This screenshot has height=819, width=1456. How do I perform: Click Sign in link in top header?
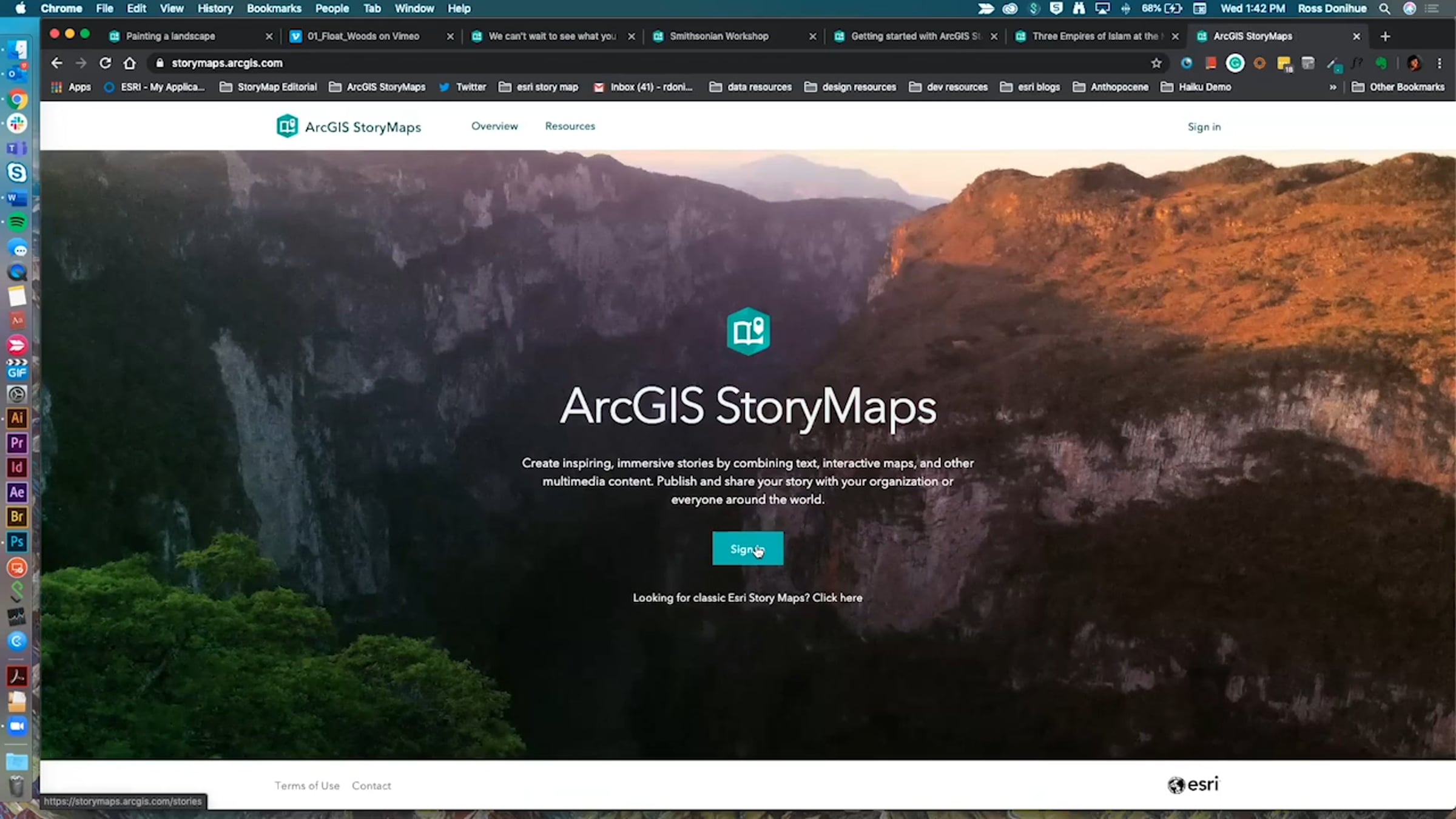click(1204, 127)
